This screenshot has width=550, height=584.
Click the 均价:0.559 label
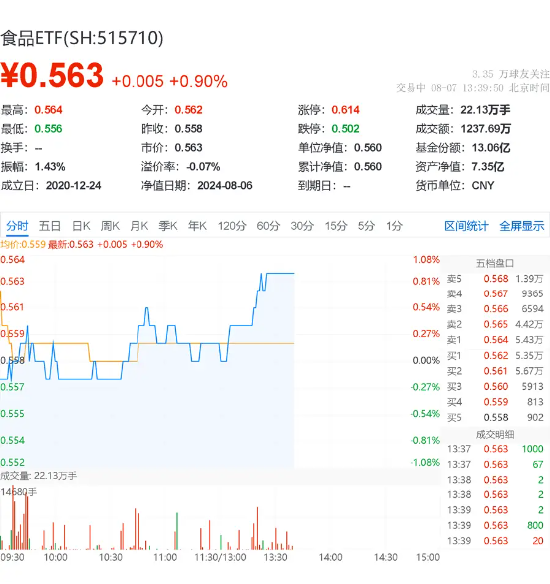point(23,245)
